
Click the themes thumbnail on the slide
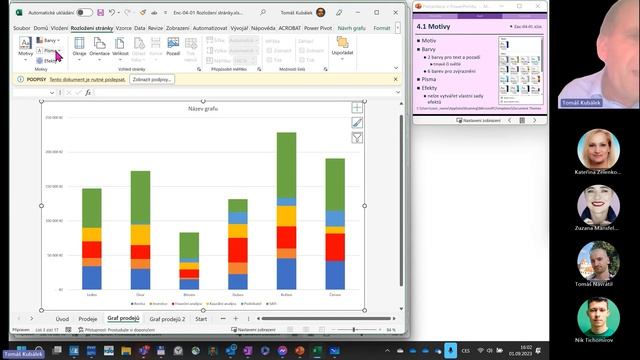(x=521, y=71)
